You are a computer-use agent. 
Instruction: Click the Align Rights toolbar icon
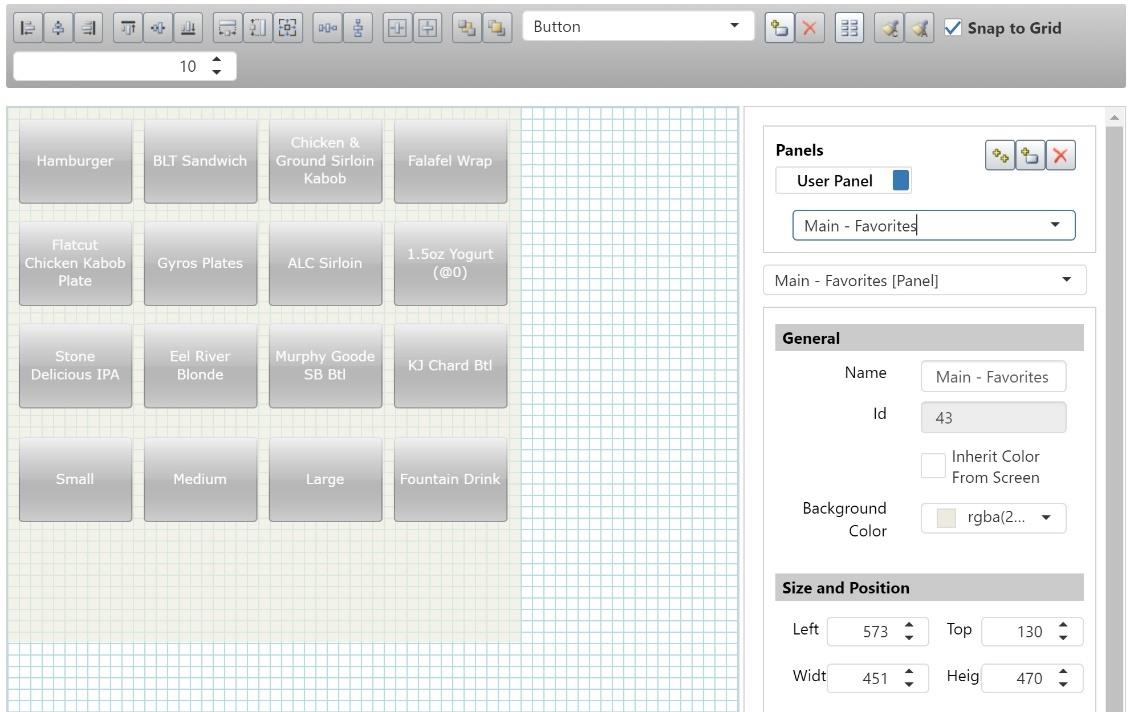pyautogui.click(x=89, y=28)
